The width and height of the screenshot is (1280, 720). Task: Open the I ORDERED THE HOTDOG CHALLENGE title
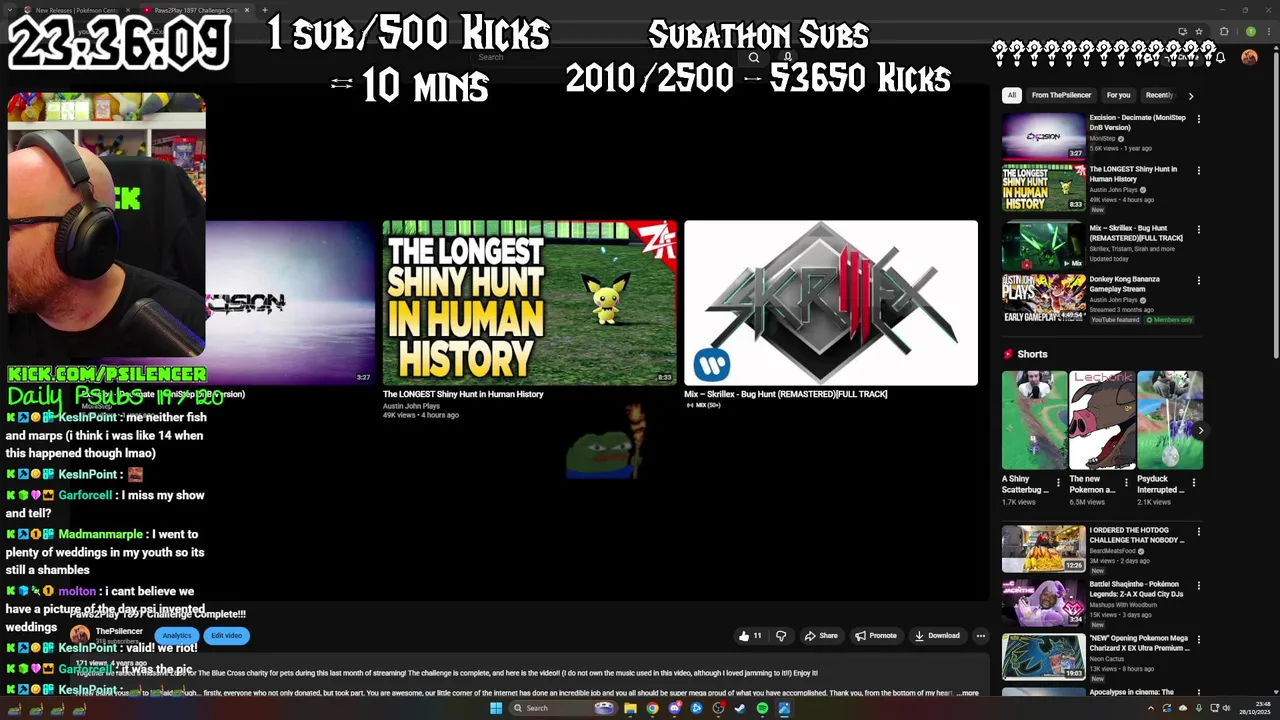pos(1136,535)
